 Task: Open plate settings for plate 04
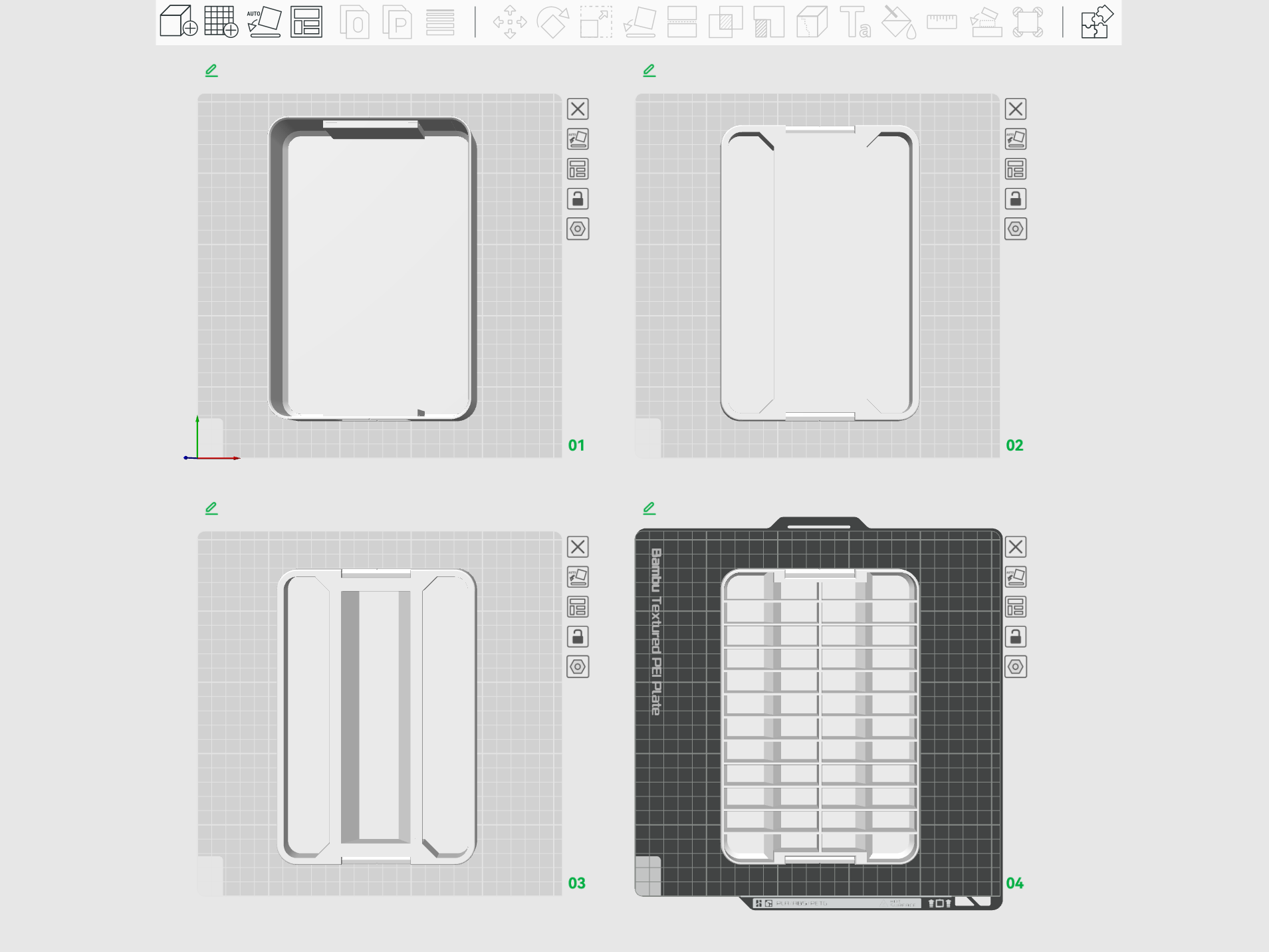click(1016, 667)
